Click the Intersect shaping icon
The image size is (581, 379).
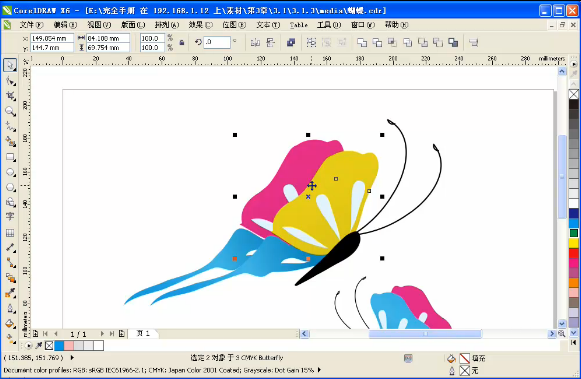[x=392, y=43]
